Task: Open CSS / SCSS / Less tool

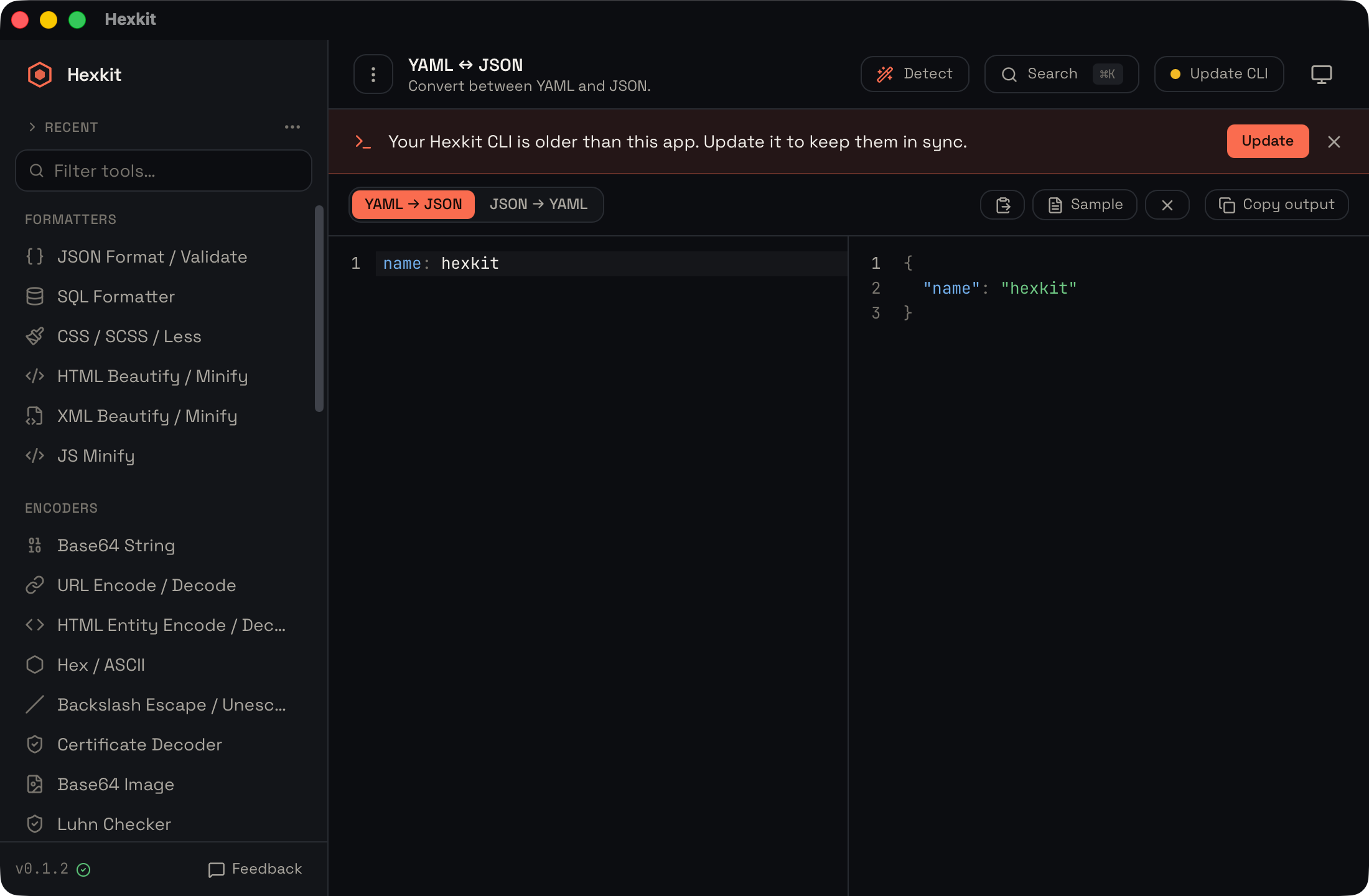Action: (x=163, y=337)
